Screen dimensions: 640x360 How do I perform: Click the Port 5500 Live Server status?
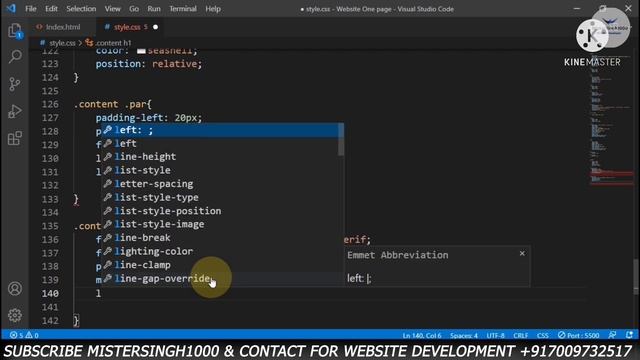578,335
